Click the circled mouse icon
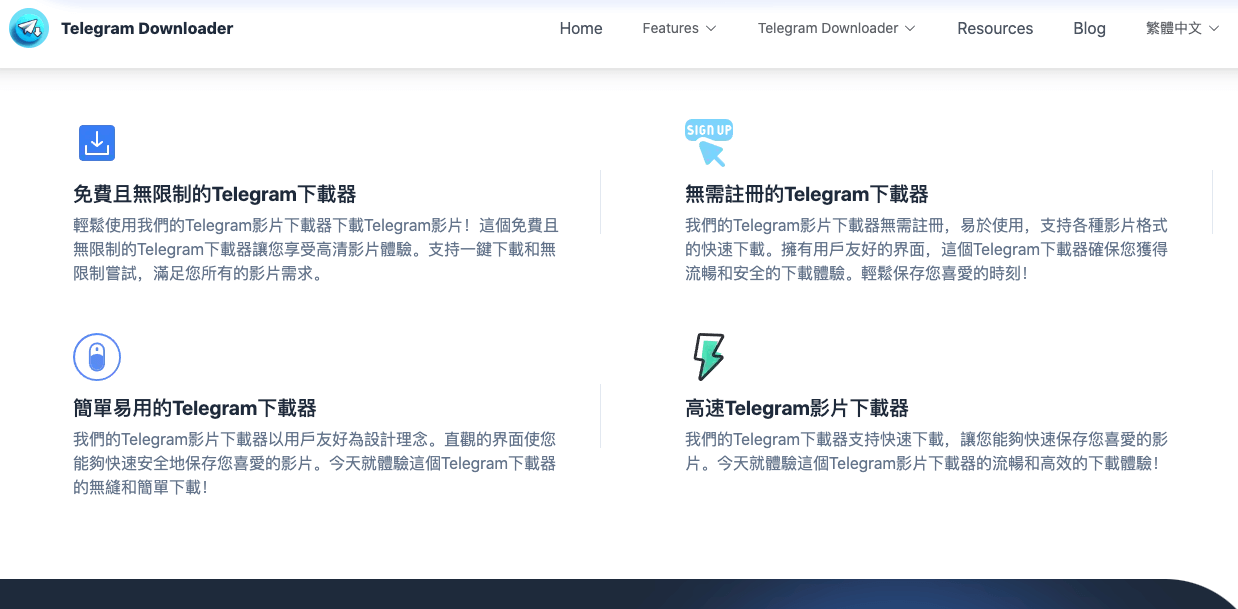 pyautogui.click(x=97, y=357)
